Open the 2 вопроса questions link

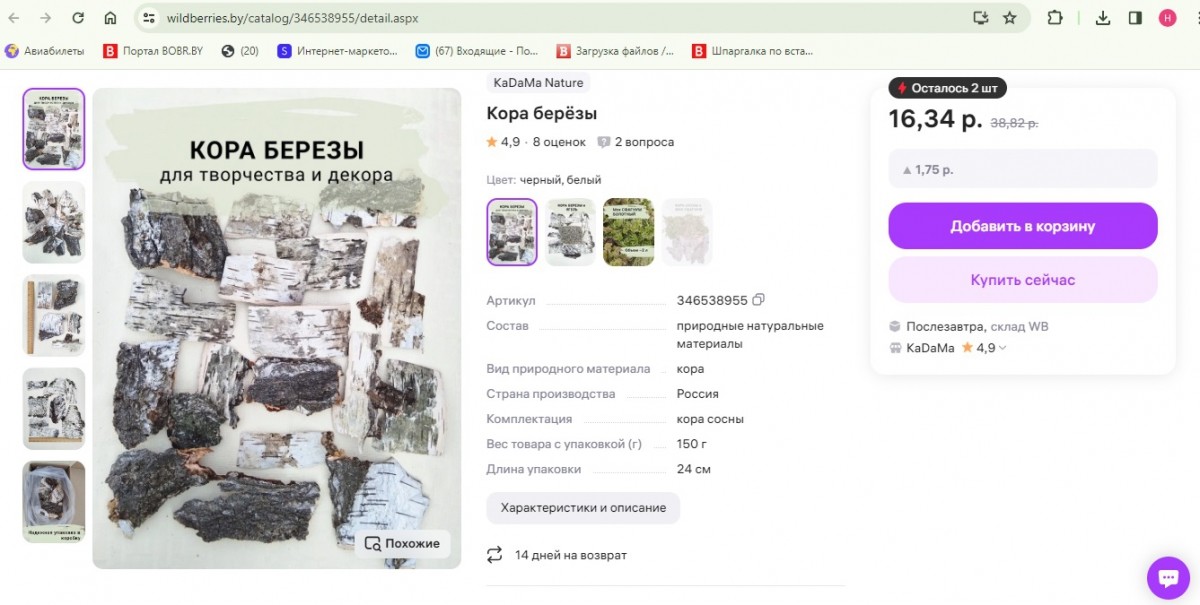tap(636, 142)
